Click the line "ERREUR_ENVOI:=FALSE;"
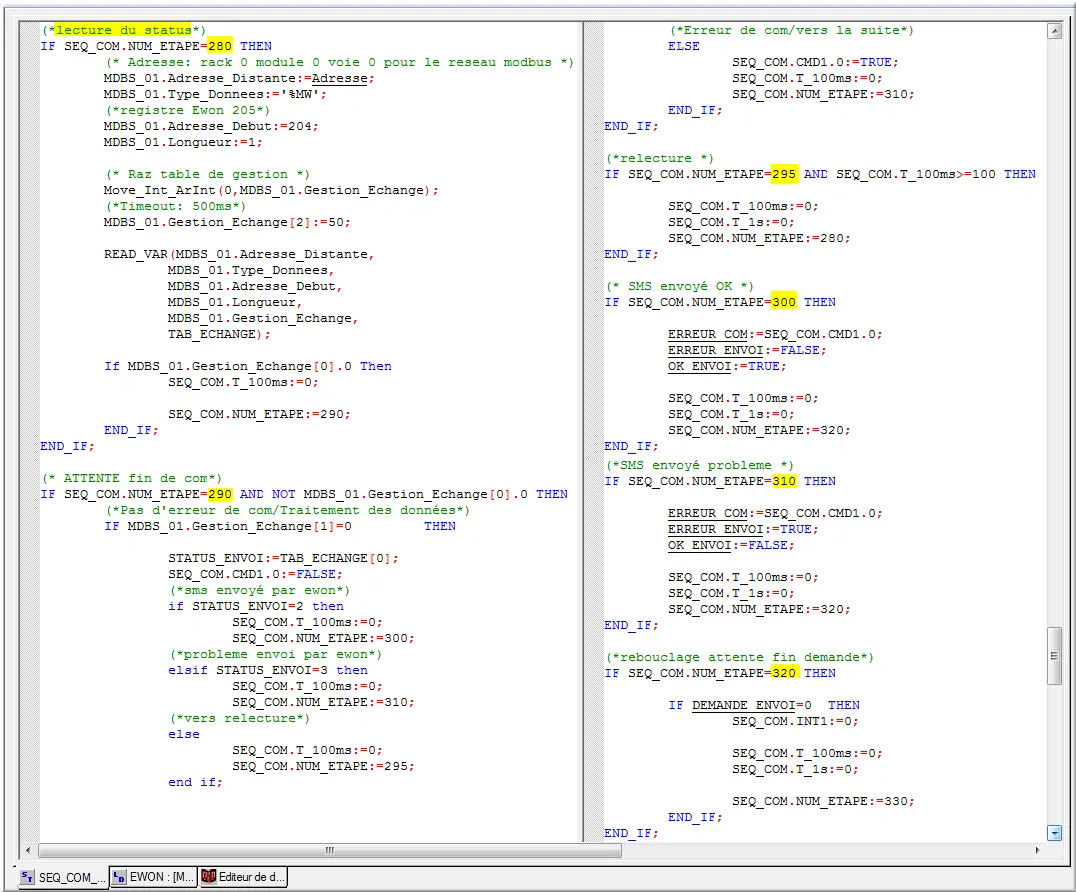This screenshot has width=1076, height=892. pos(747,350)
